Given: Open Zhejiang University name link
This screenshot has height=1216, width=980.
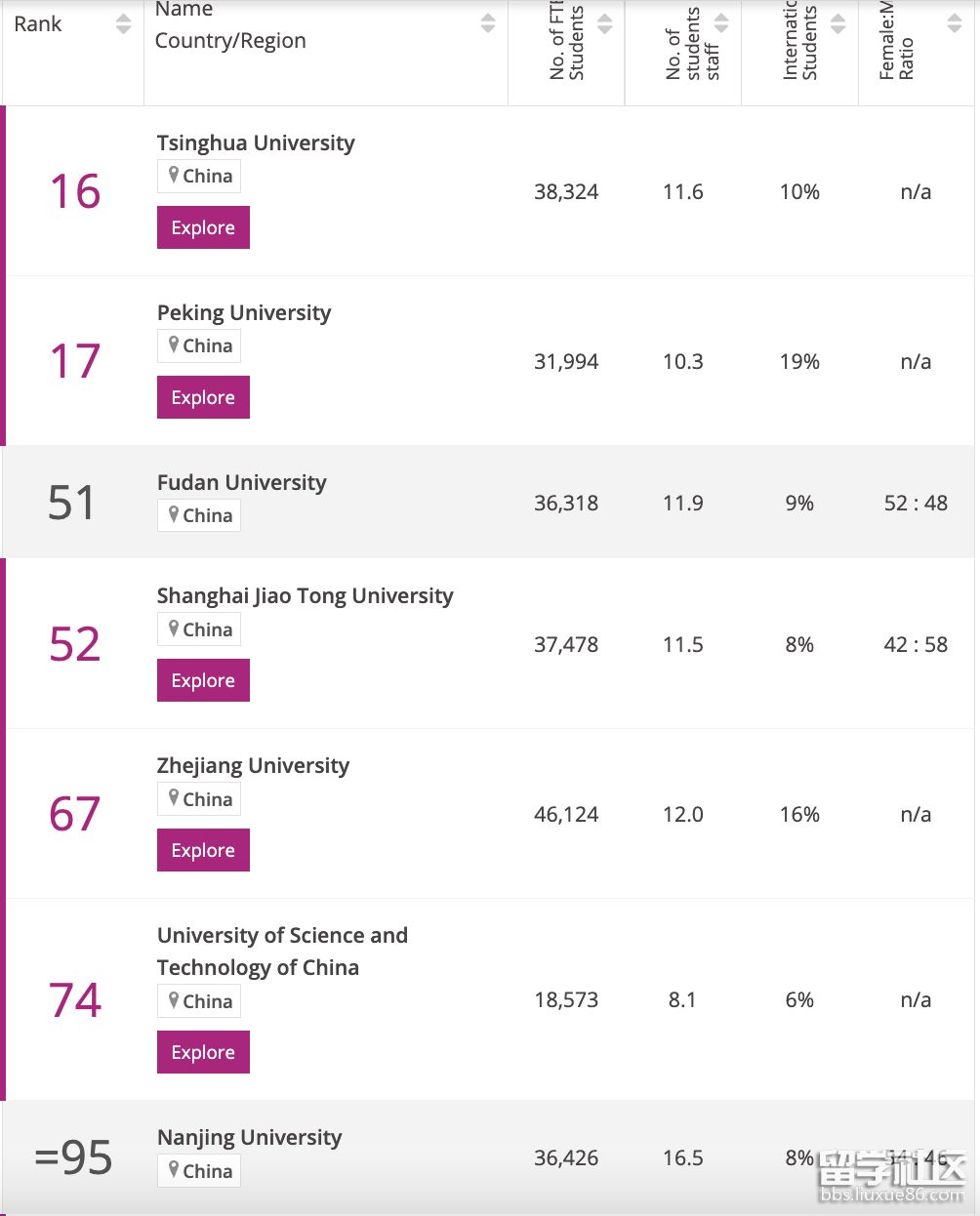Looking at the screenshot, I should coord(253,766).
